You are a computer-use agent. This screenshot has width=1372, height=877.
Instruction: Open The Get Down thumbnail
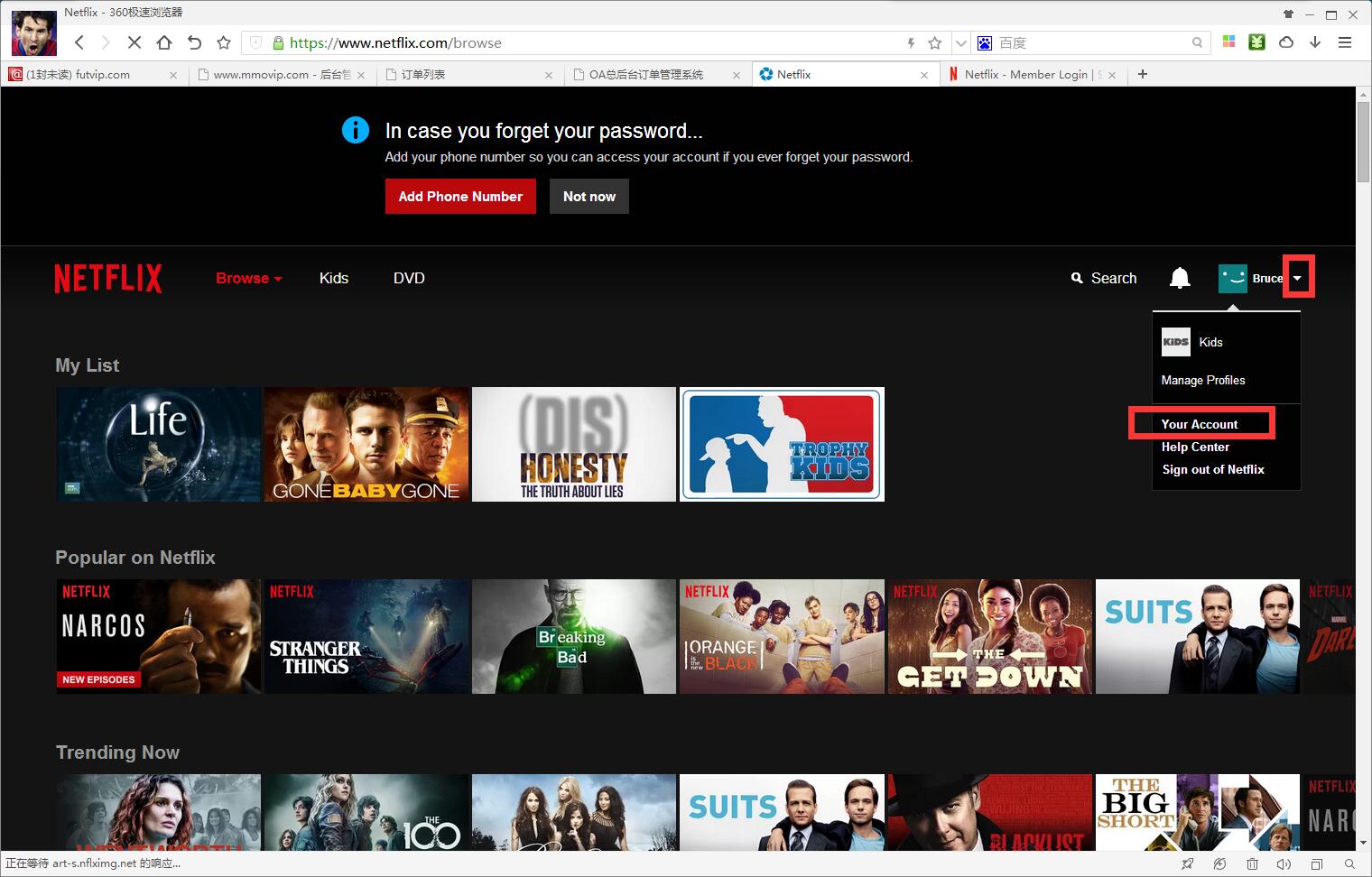(990, 636)
